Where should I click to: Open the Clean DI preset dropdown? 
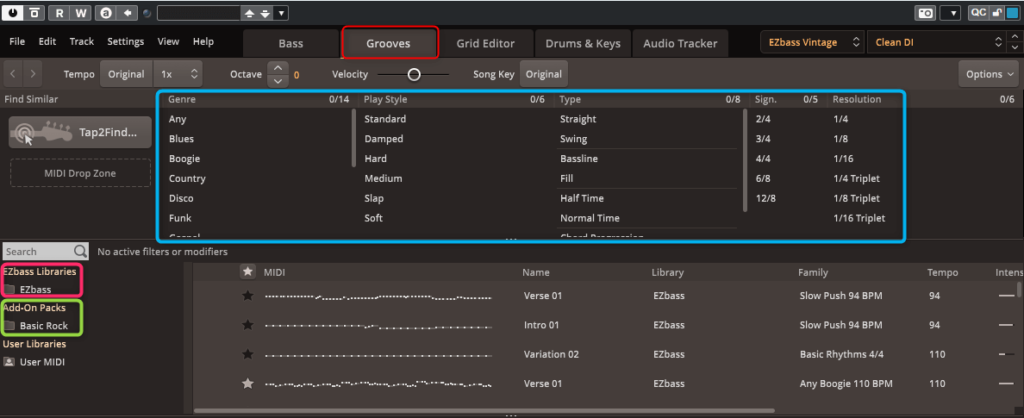(936, 42)
